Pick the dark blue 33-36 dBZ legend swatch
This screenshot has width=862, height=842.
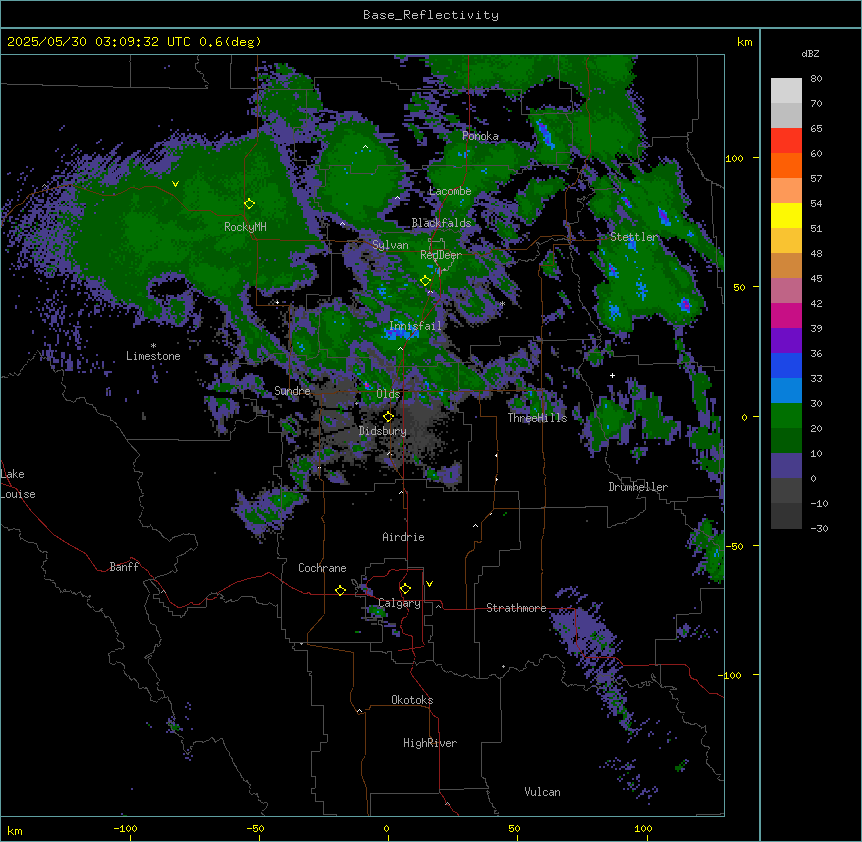pos(786,365)
